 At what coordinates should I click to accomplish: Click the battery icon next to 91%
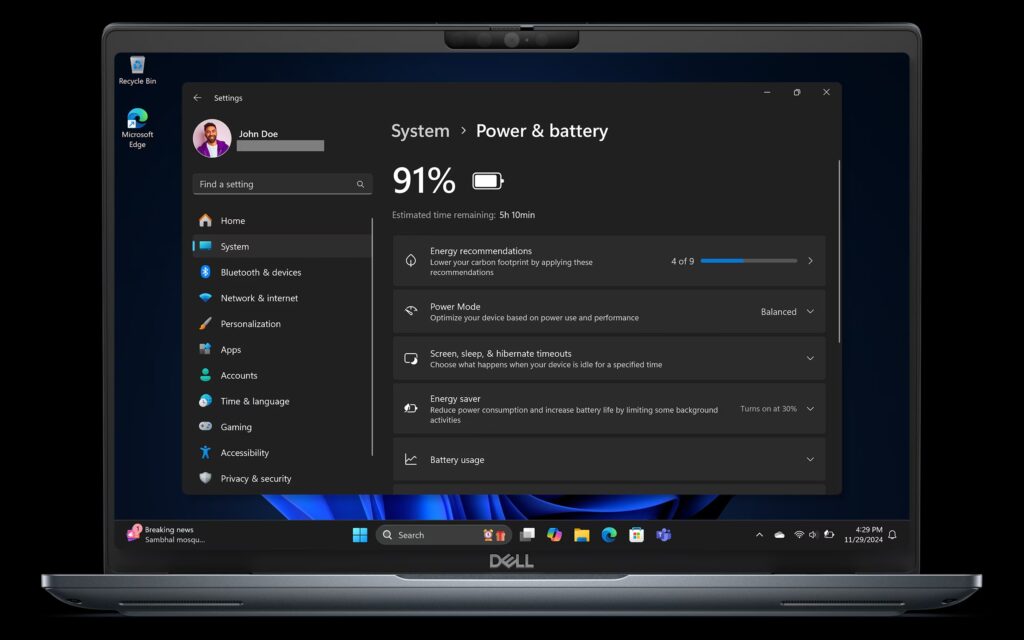(487, 181)
